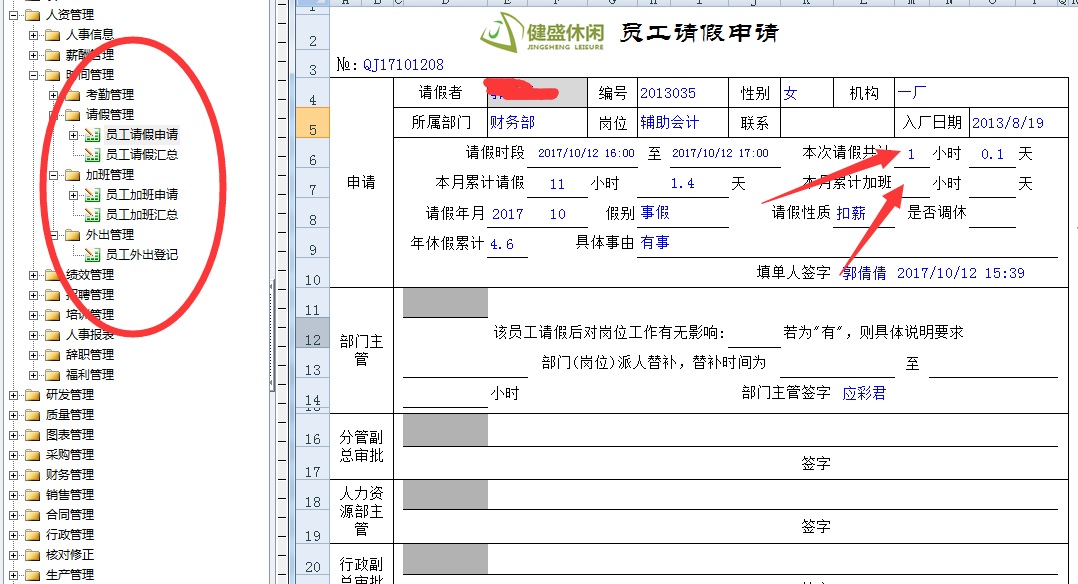Expand the 研发管理 tree node

coord(14,395)
